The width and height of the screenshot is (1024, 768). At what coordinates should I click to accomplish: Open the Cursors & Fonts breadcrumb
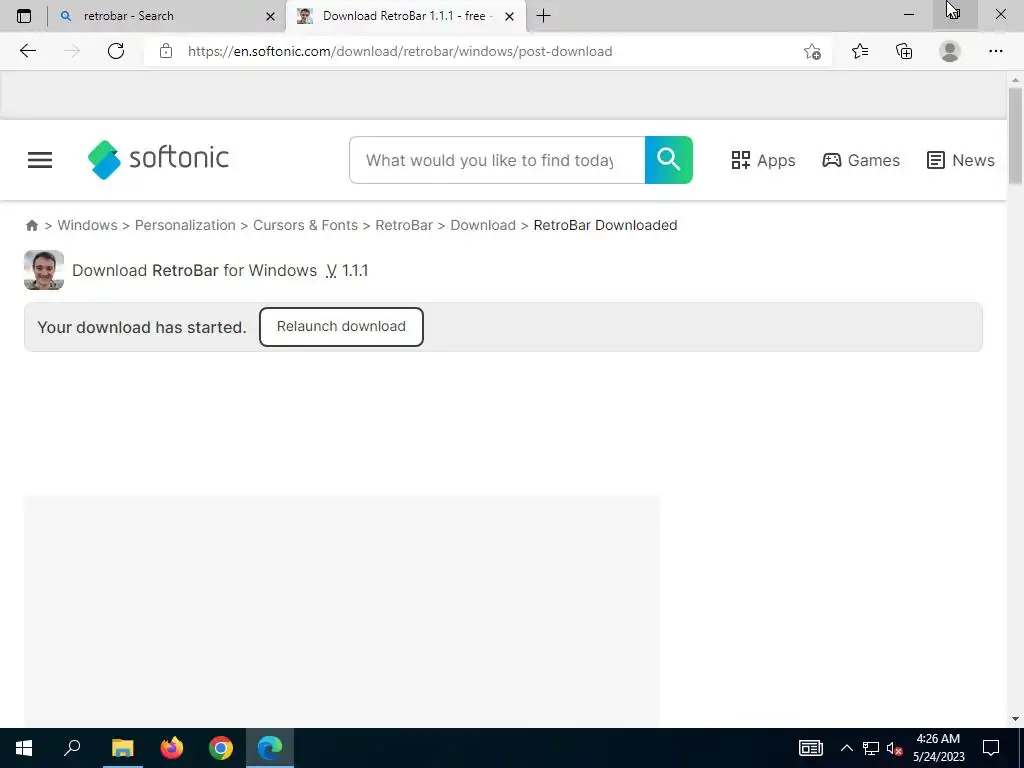point(306,225)
